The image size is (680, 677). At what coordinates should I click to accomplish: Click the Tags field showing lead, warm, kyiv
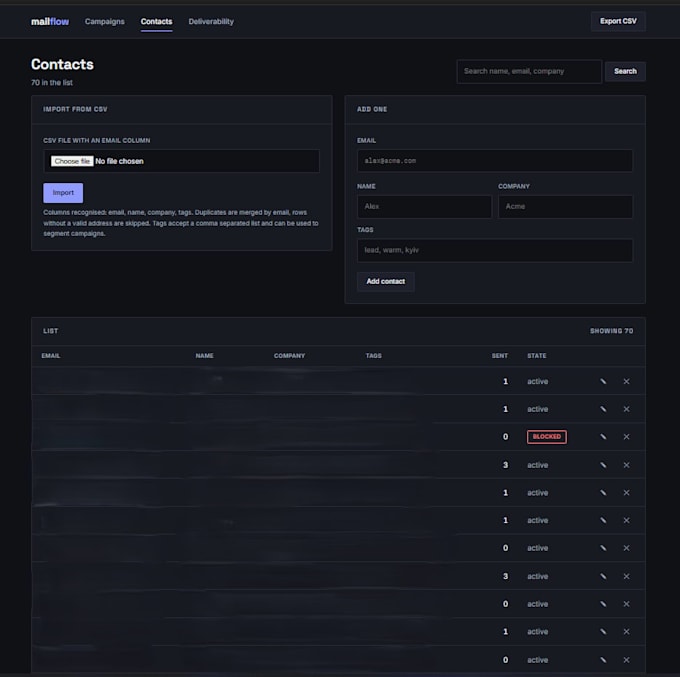[495, 250]
